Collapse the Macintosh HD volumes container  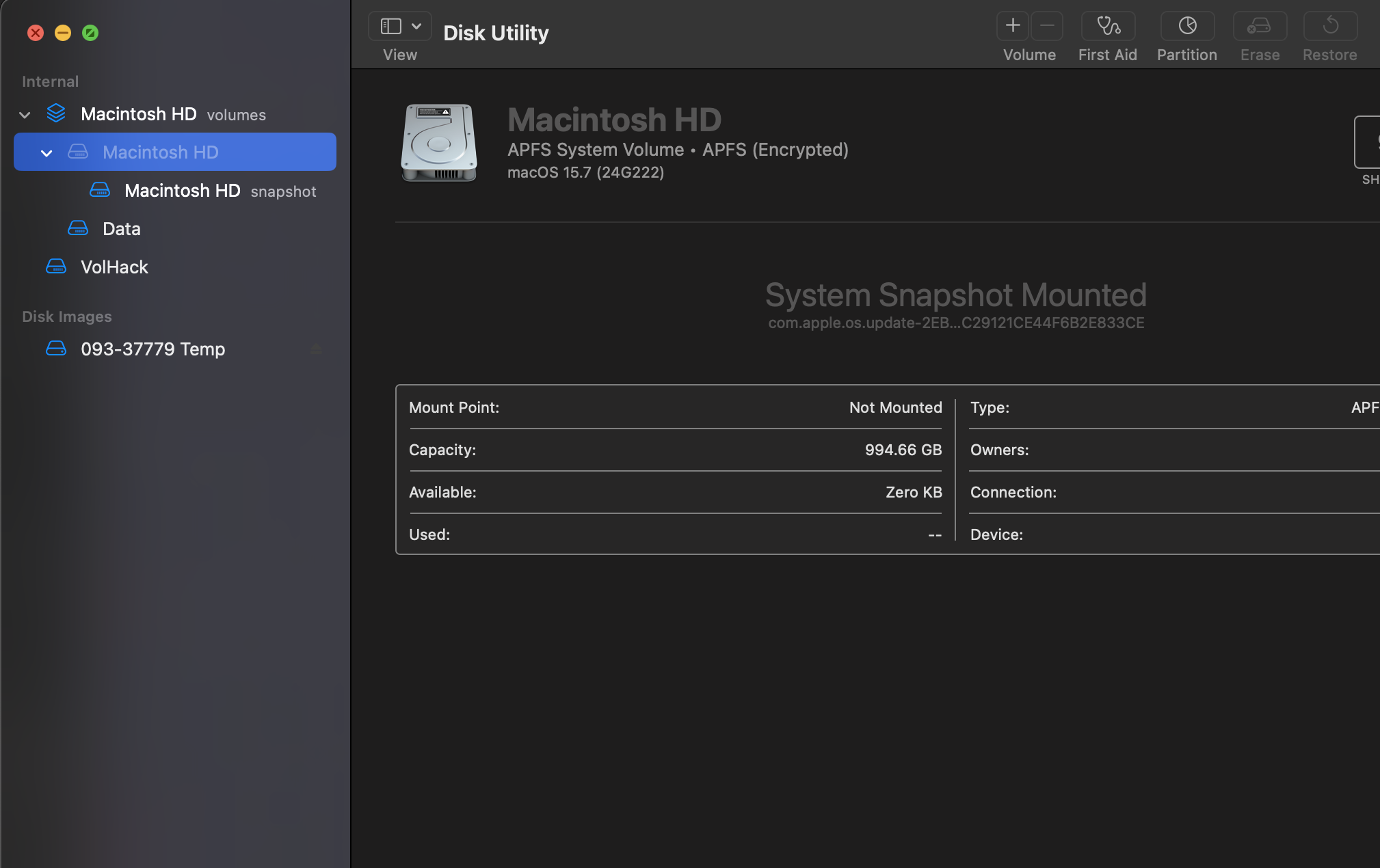(25, 115)
